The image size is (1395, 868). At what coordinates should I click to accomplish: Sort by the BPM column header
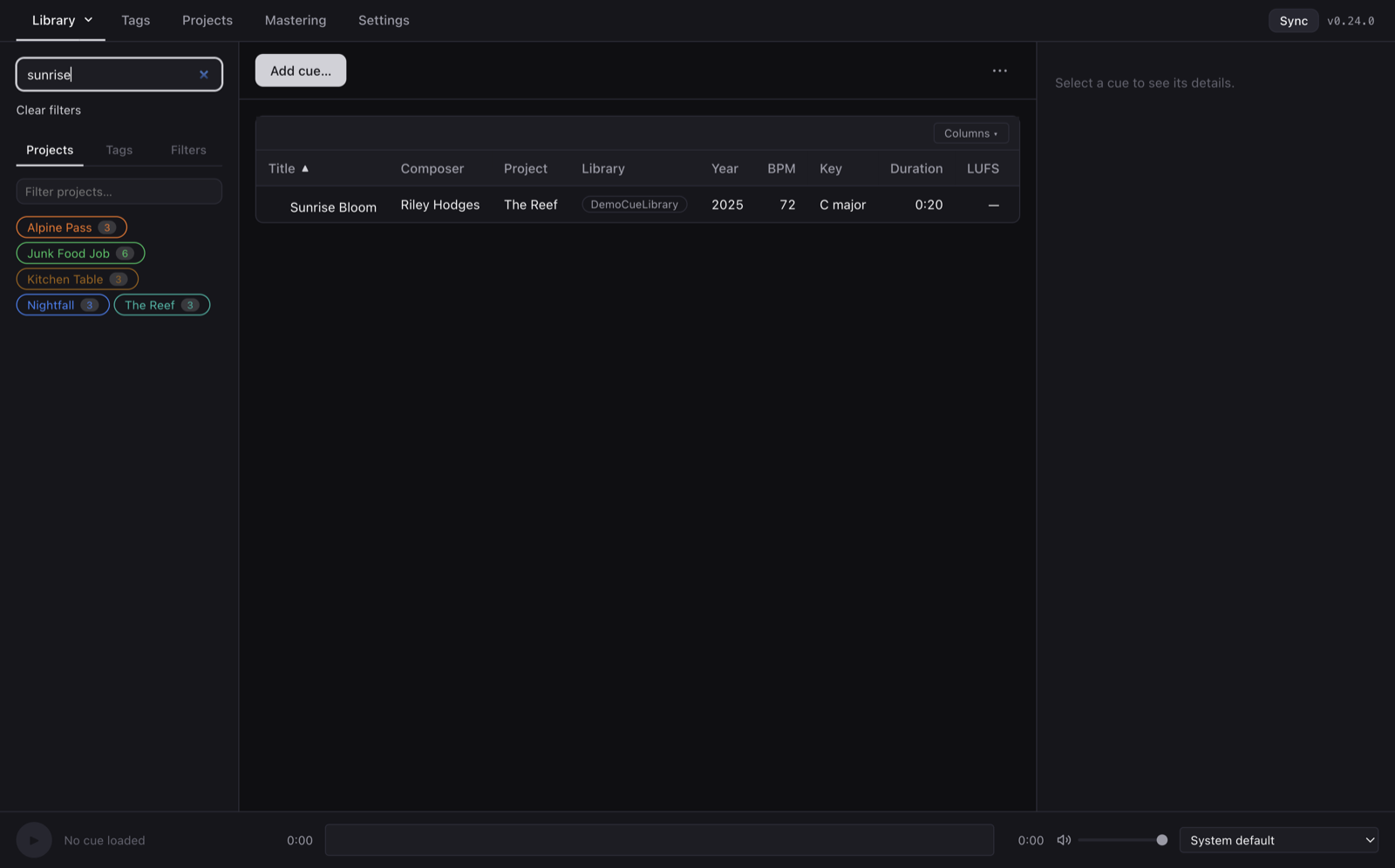tap(781, 168)
